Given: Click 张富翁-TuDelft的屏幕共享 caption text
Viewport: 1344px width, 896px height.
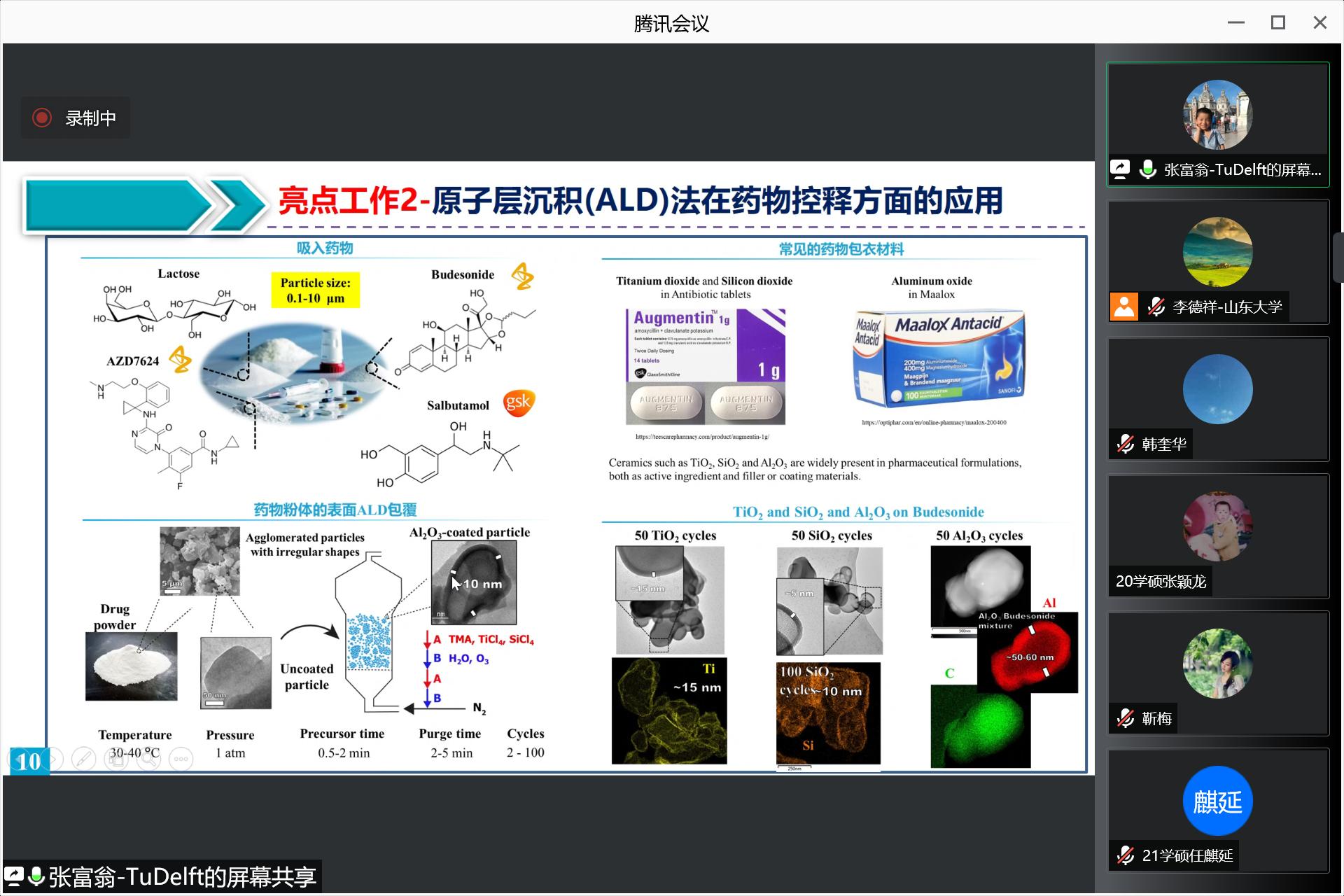Looking at the screenshot, I should (x=183, y=876).
